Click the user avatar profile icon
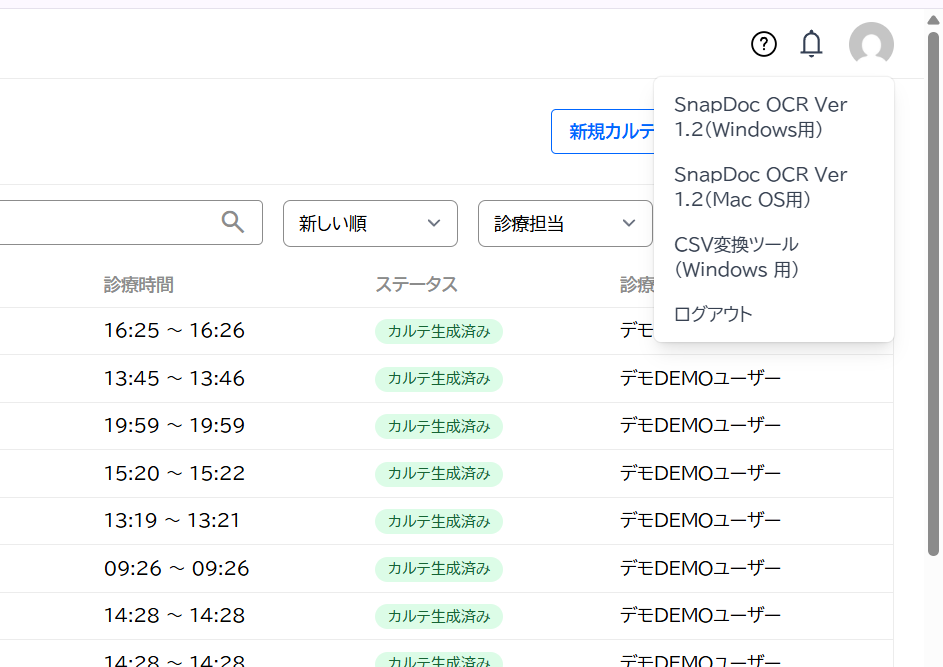943x667 pixels. coord(871,44)
